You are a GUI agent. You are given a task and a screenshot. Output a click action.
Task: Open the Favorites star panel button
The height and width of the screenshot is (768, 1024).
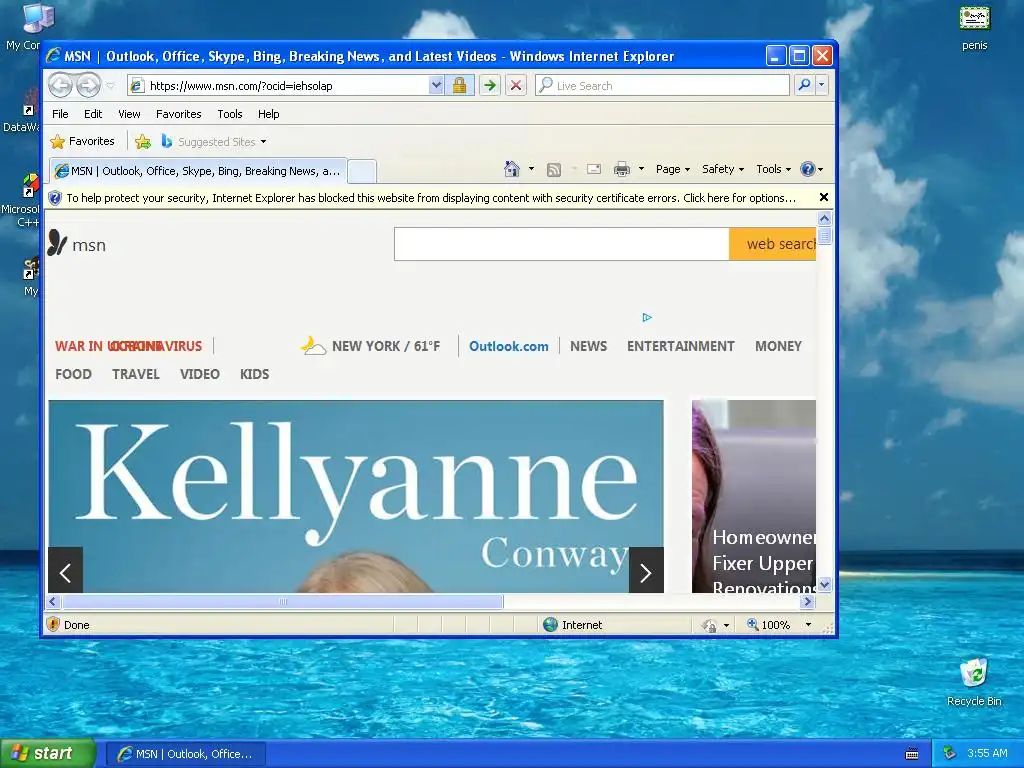coord(83,141)
